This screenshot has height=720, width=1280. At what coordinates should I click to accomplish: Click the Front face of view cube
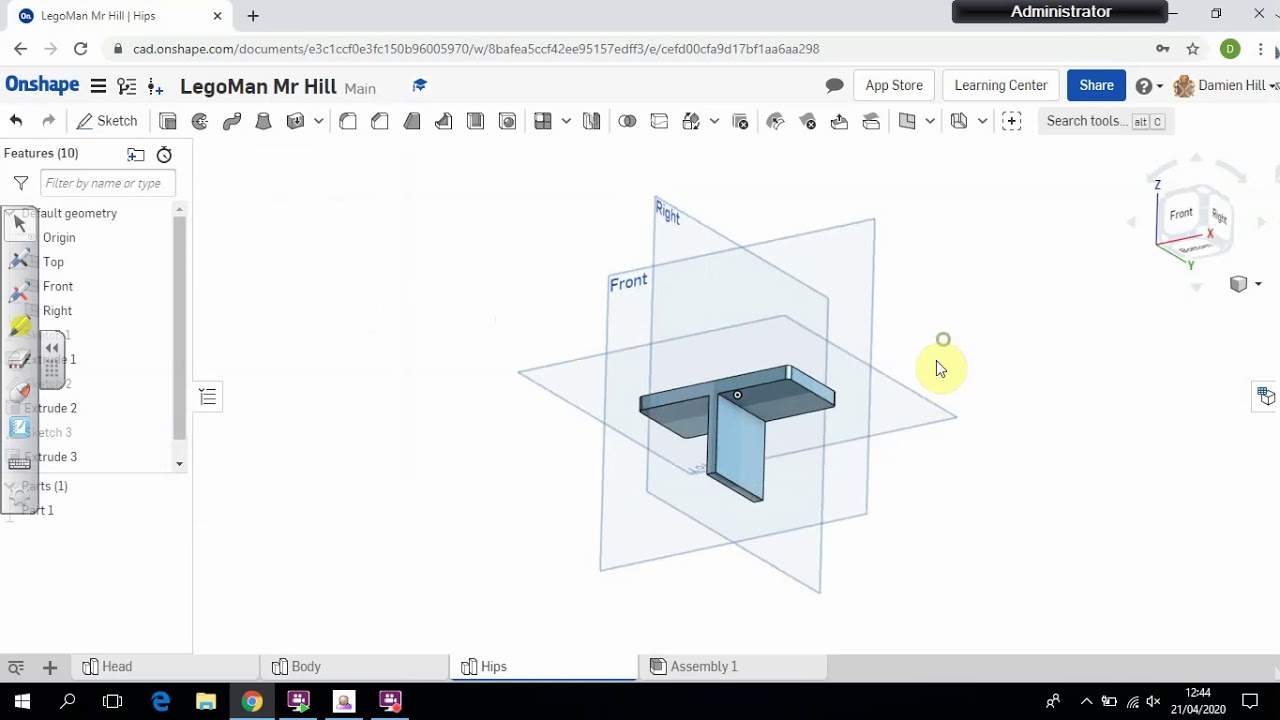coord(1181,214)
